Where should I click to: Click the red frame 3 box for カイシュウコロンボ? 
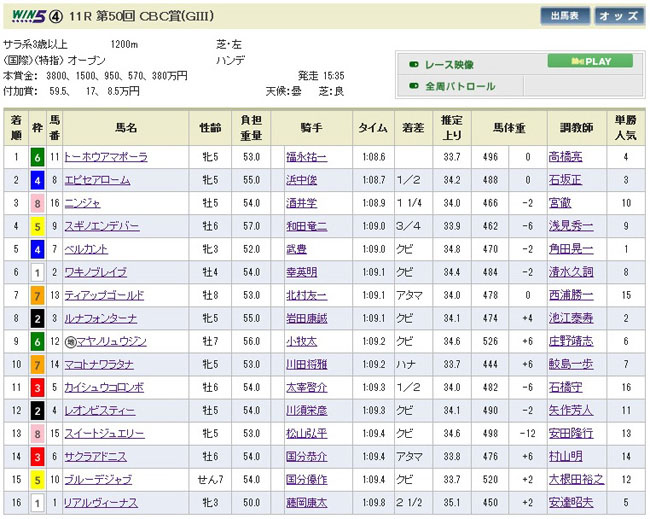point(37,387)
